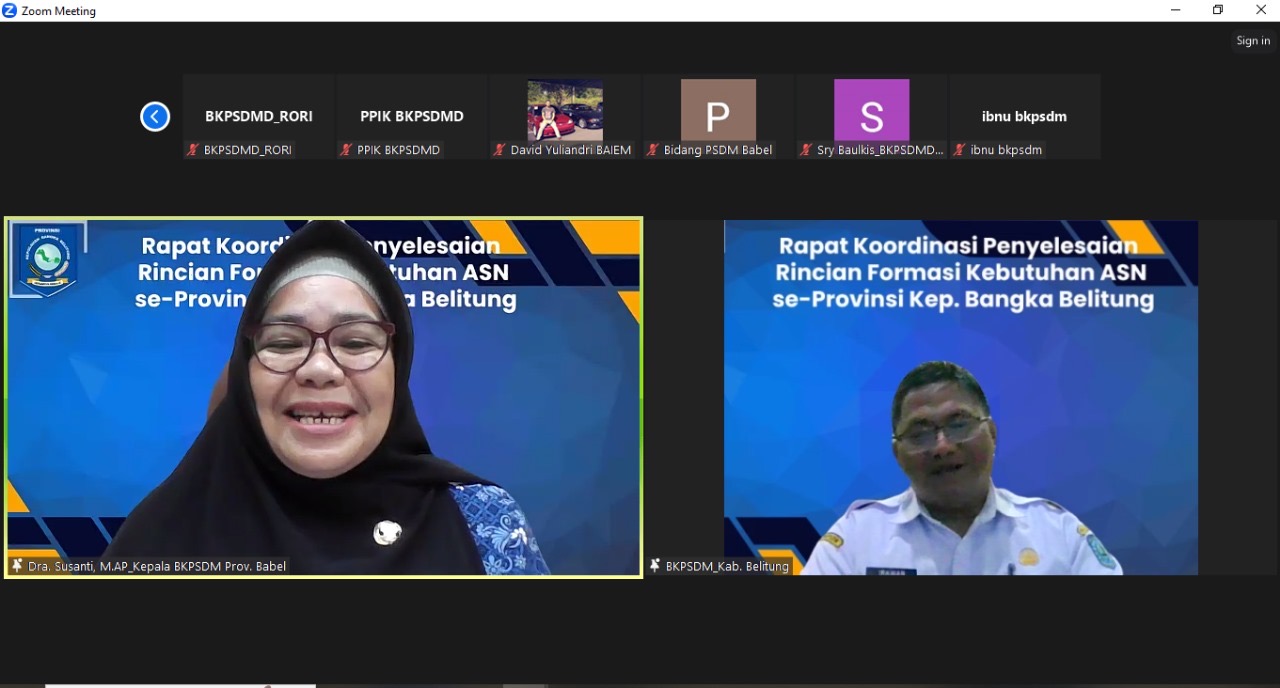The width and height of the screenshot is (1280, 688).
Task: Click the Zoom logo in title bar
Action: click(x=10, y=10)
